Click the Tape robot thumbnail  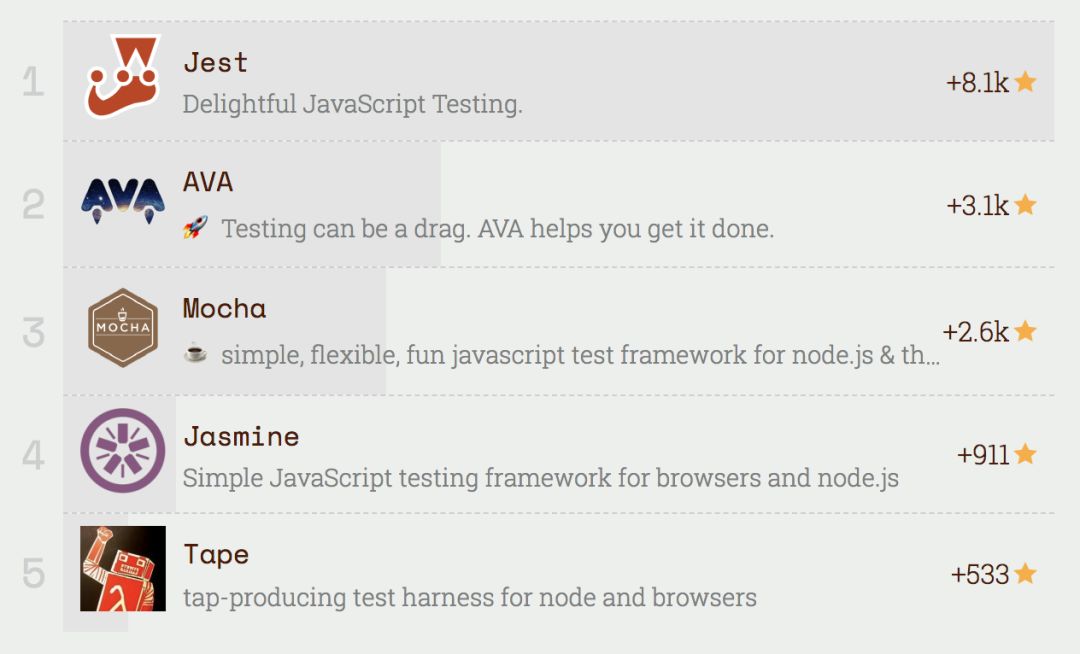tap(122, 568)
